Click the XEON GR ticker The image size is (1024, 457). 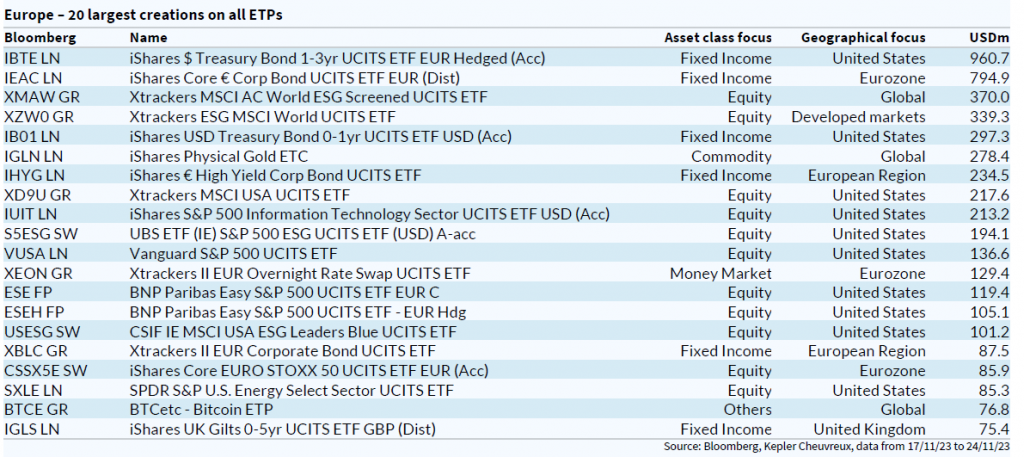pos(38,273)
